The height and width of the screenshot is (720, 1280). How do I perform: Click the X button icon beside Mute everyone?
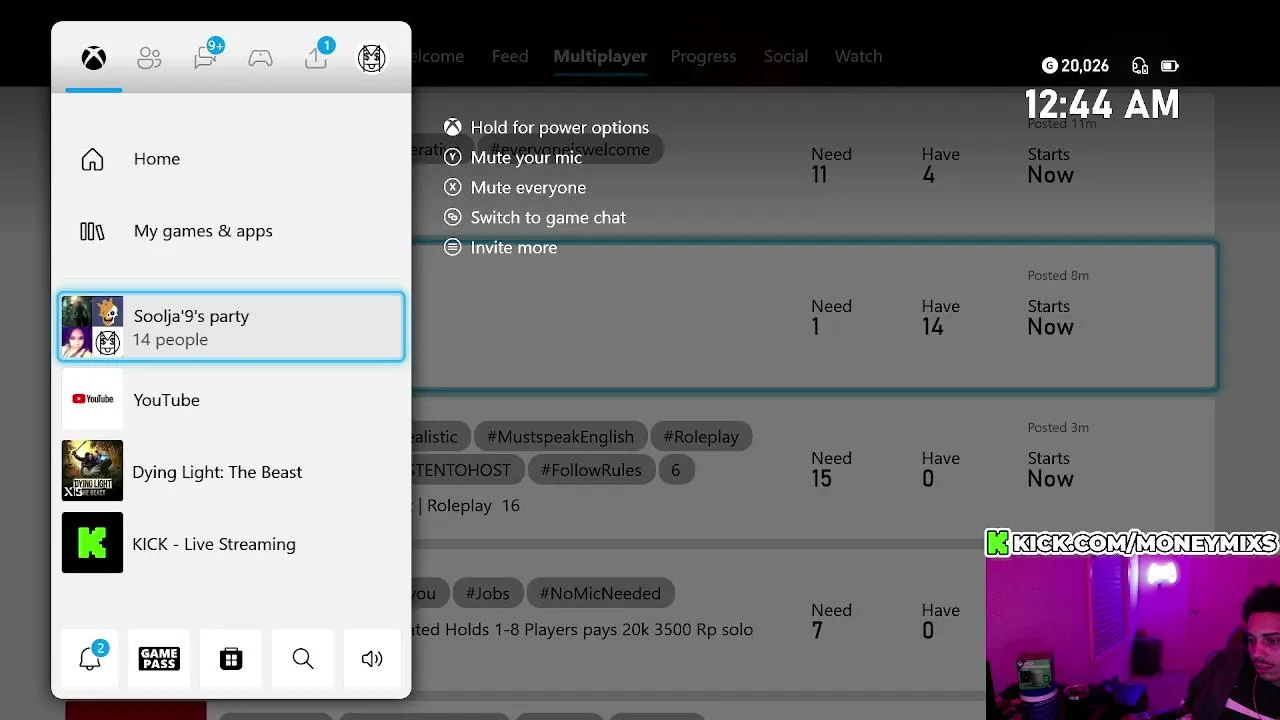(453, 187)
